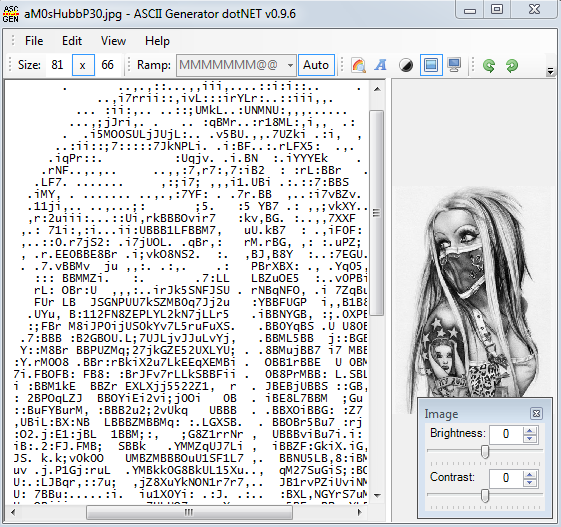Screen dimensions: 561x527
Task: Click the black and white circle icon
Action: (406, 65)
